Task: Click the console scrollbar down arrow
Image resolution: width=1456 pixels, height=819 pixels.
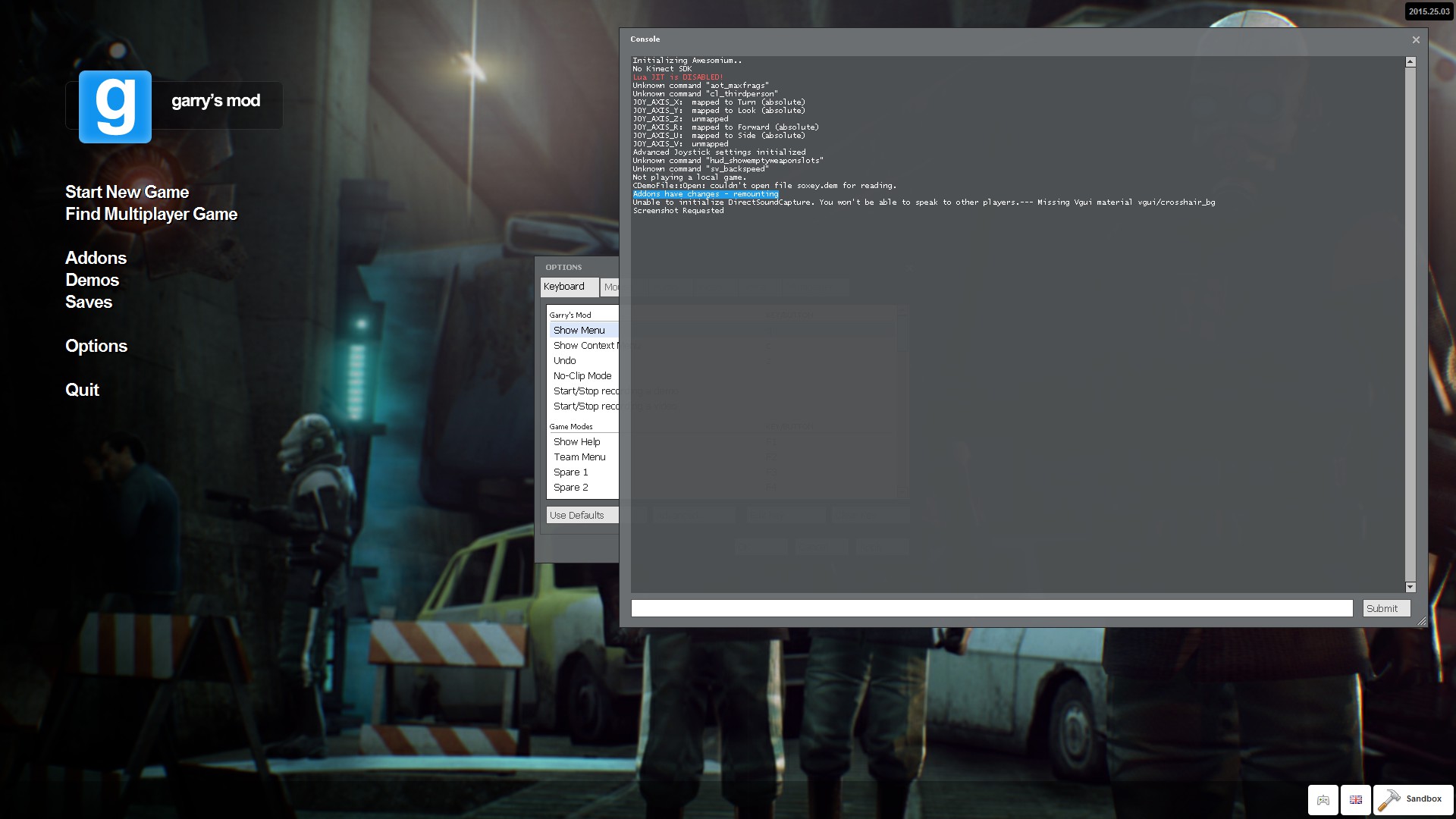Action: (1410, 587)
